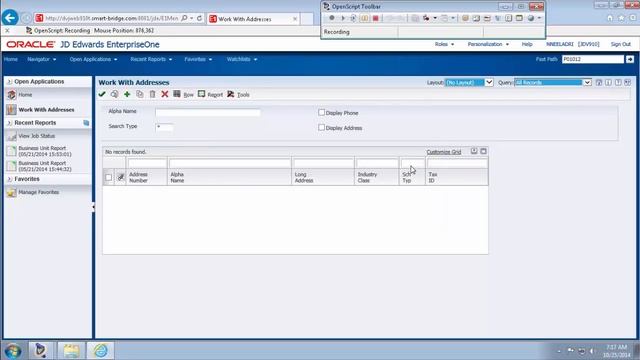The height and width of the screenshot is (360, 640).
Task: Open the Tools exit menu
Action: point(238,94)
